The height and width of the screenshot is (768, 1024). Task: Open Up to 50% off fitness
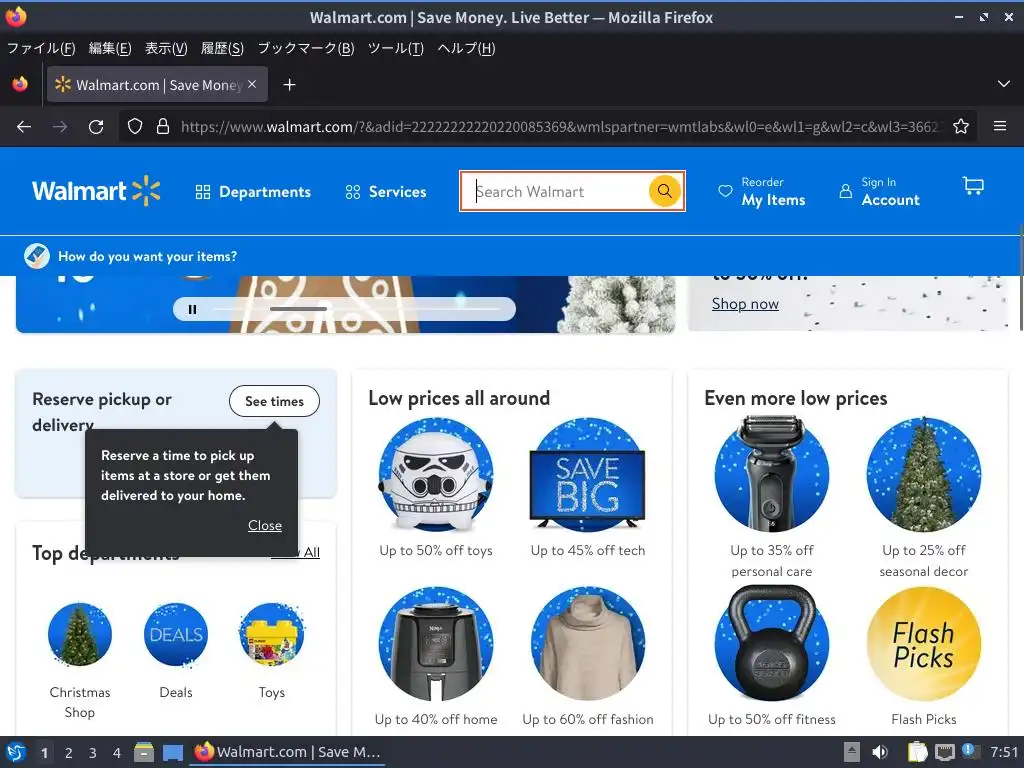pos(772,657)
